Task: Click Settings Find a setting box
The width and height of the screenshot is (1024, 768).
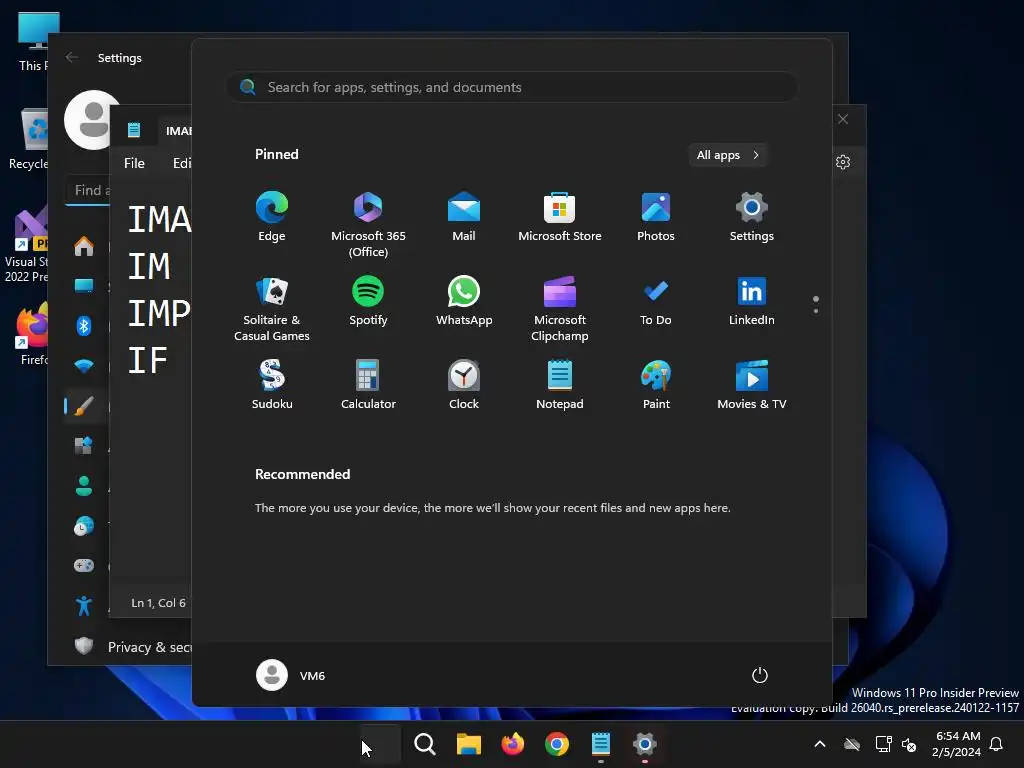Action: [88, 191]
